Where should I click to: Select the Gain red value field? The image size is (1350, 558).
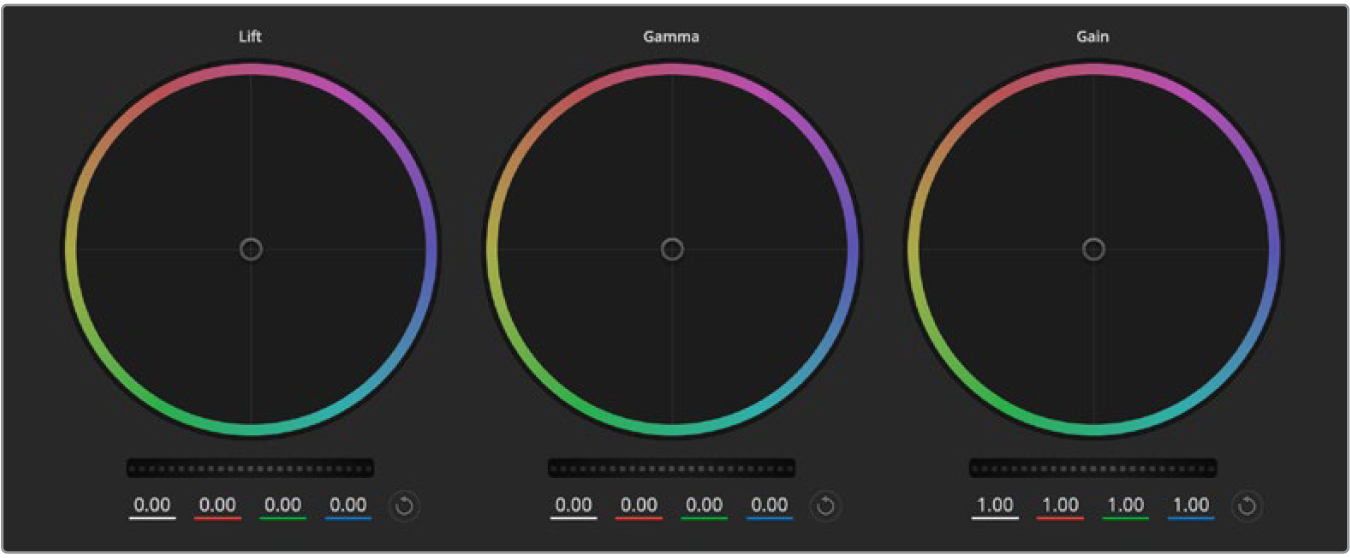tap(1060, 505)
